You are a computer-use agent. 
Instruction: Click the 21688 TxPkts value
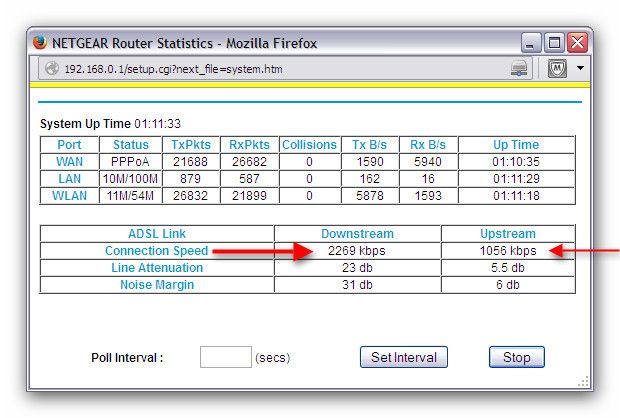(190, 162)
